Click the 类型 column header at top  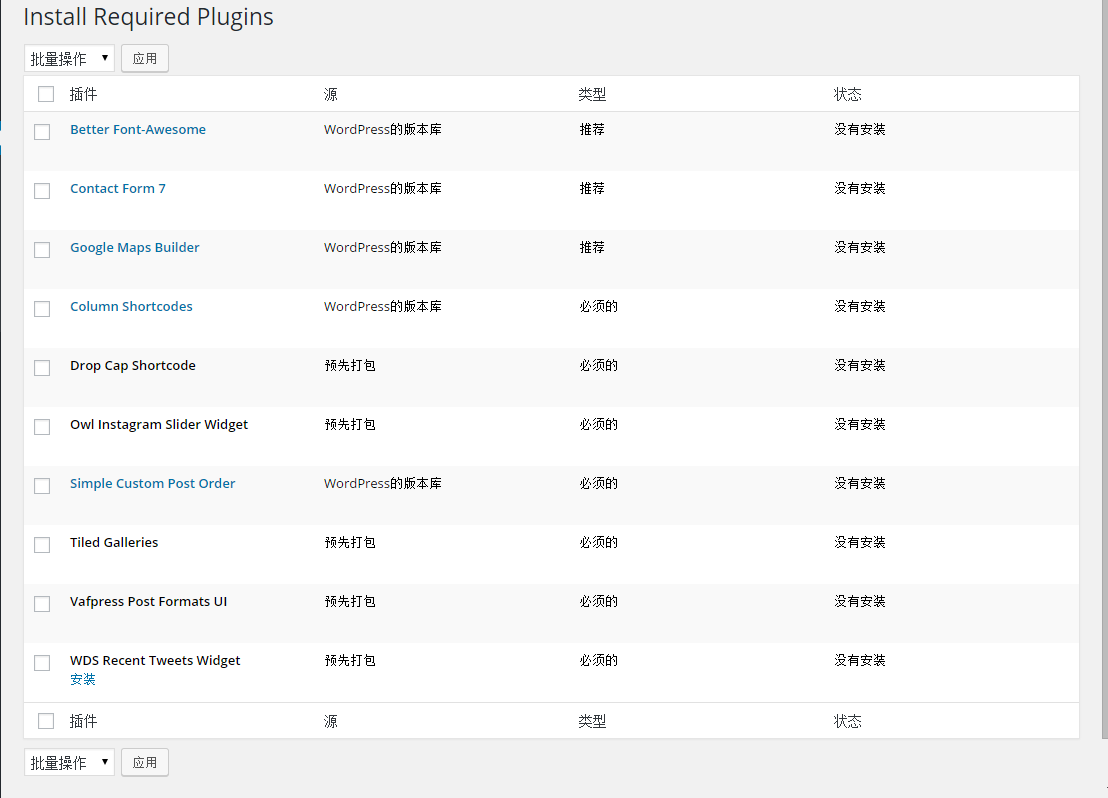point(592,94)
